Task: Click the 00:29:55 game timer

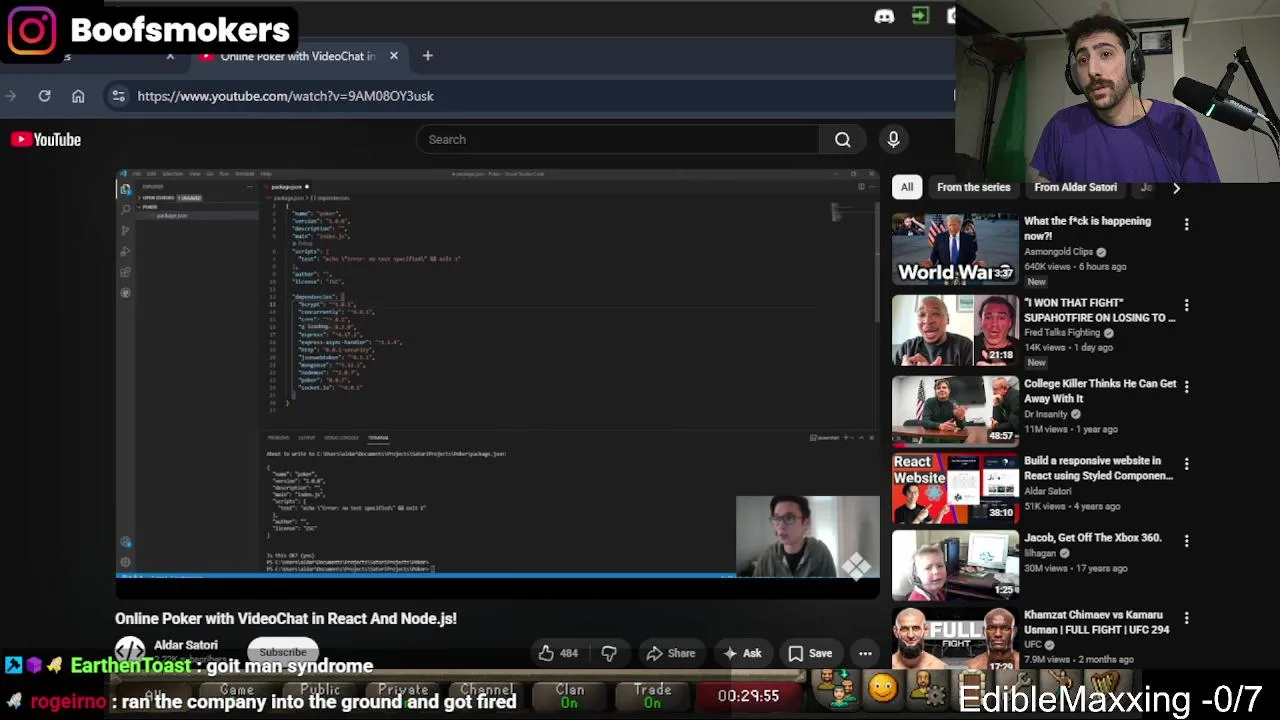Action: tap(748, 696)
